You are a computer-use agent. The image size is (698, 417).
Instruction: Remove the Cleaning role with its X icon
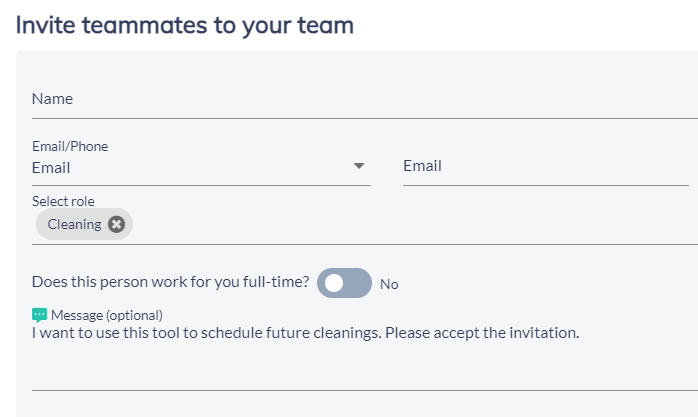[116, 224]
